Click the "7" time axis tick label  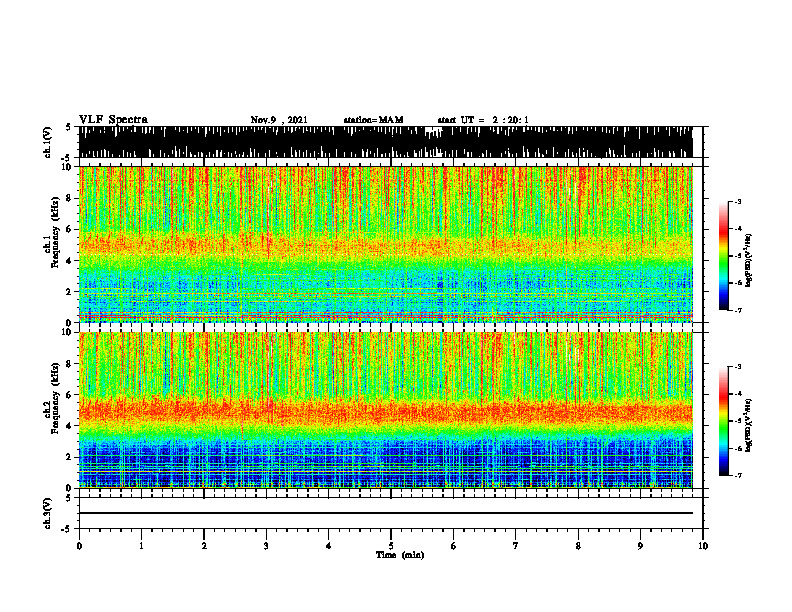tap(516, 546)
